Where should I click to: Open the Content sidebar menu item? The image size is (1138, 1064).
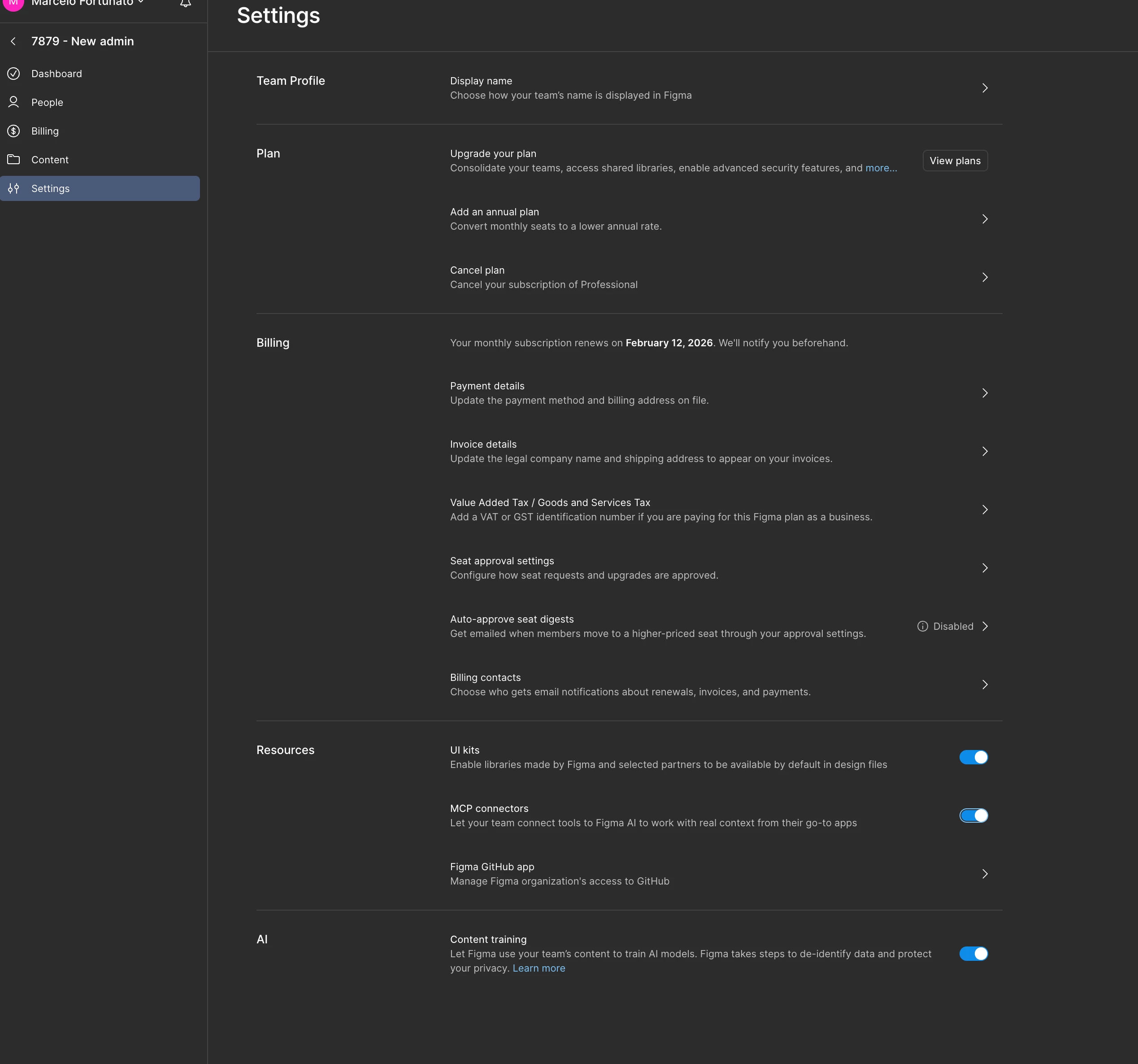[50, 160]
